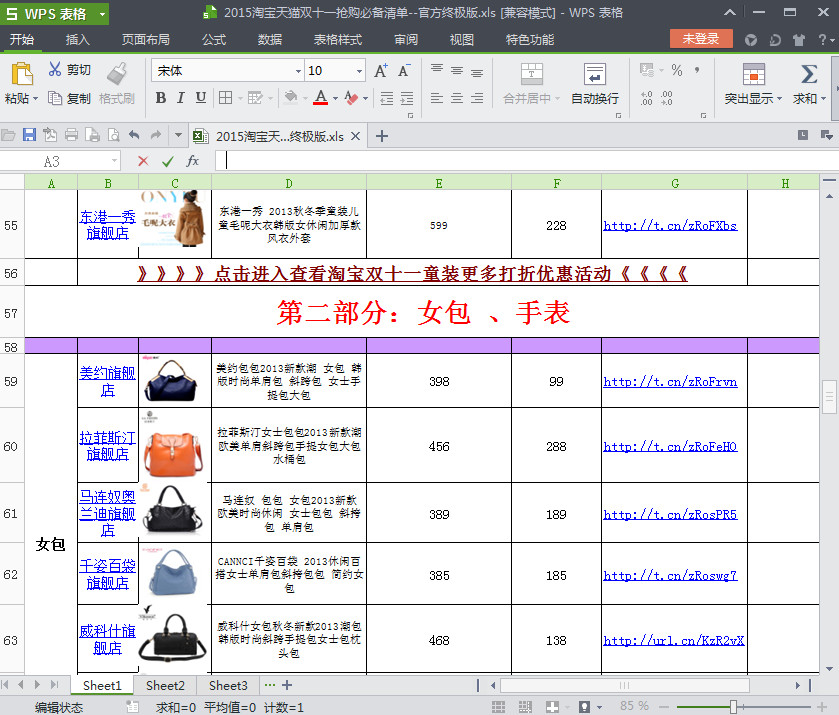Open the font size dropdown showing 10
This screenshot has width=839, height=715.
tap(360, 71)
